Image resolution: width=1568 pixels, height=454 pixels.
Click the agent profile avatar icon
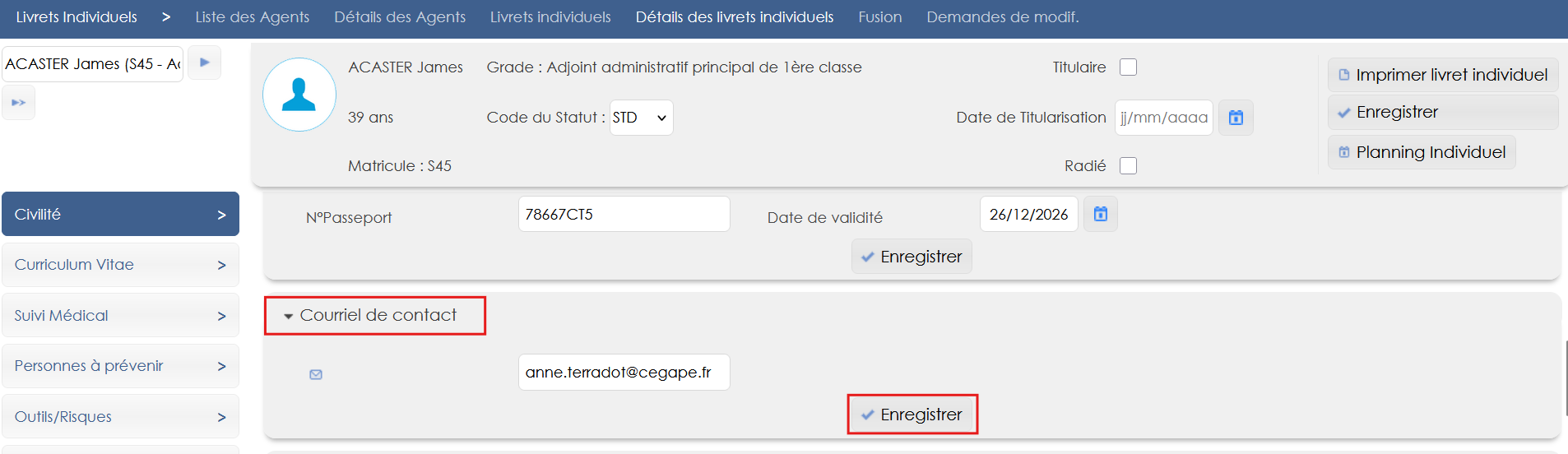(299, 95)
